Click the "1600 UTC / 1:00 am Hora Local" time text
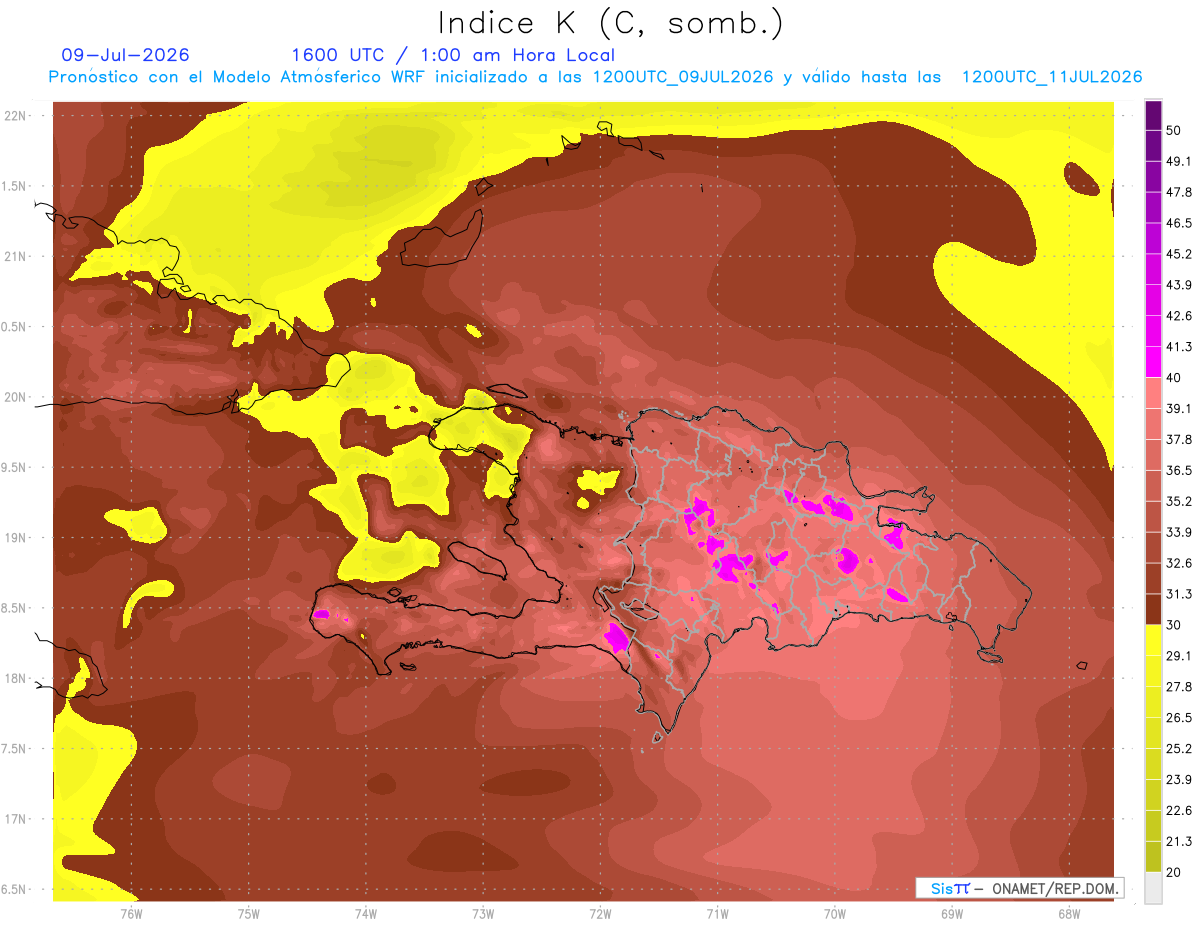The height and width of the screenshot is (927, 1200). click(x=453, y=55)
